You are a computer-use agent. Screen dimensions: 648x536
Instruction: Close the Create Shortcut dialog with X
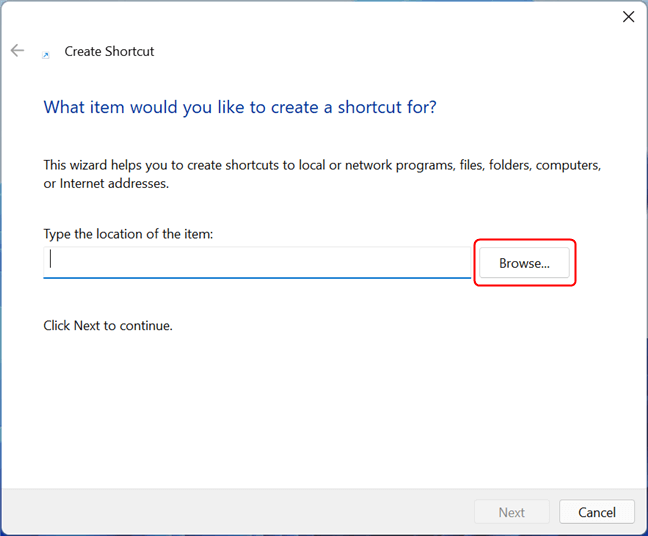pyautogui.click(x=629, y=17)
